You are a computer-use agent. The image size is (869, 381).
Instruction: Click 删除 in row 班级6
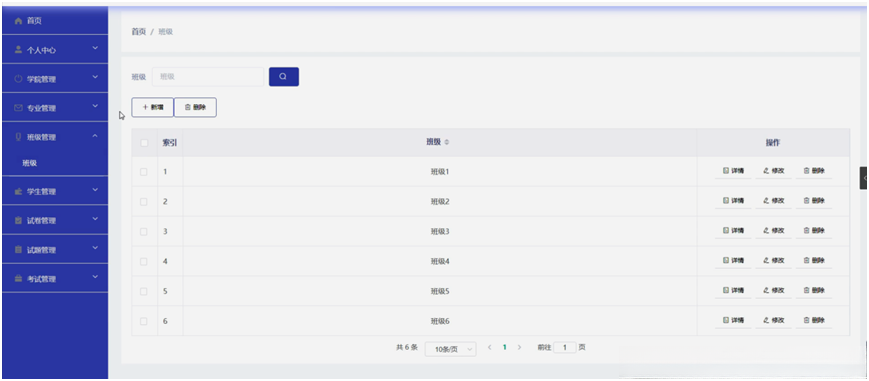(814, 321)
